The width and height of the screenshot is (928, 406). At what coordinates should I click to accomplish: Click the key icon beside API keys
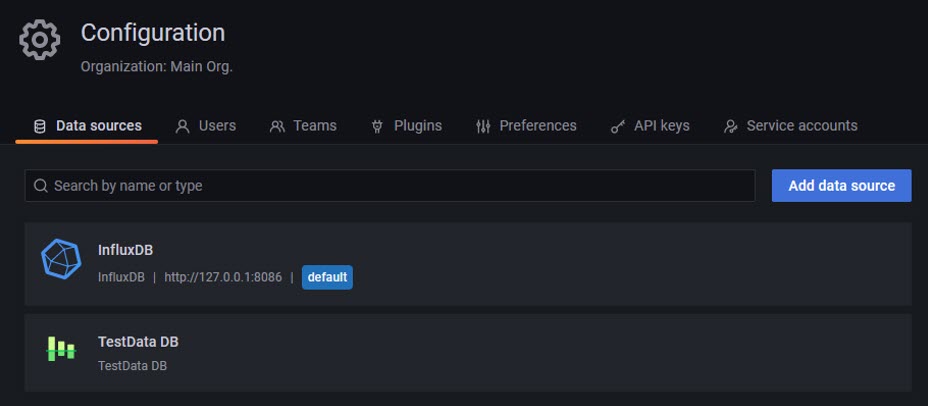pos(618,126)
